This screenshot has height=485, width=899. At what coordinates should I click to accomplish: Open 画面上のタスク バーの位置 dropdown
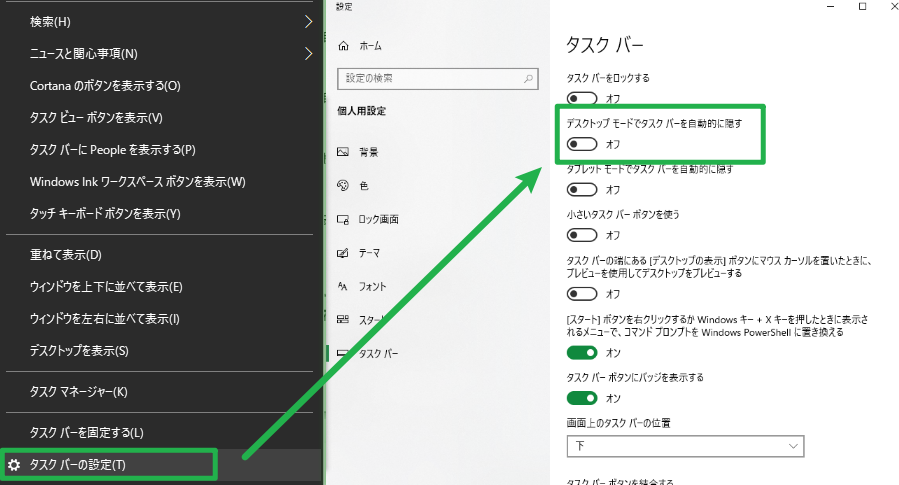coord(685,445)
